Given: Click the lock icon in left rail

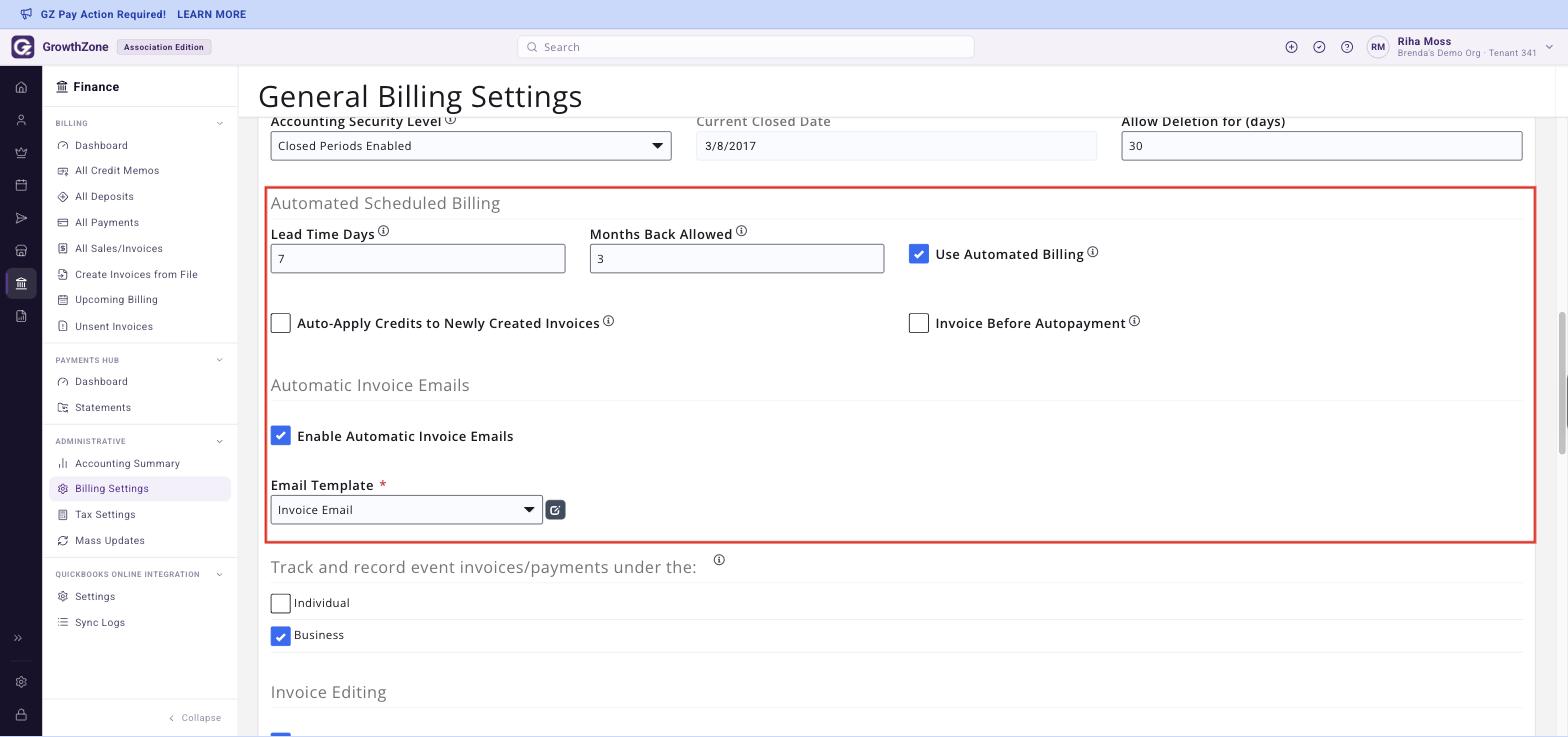Looking at the screenshot, I should [x=21, y=715].
